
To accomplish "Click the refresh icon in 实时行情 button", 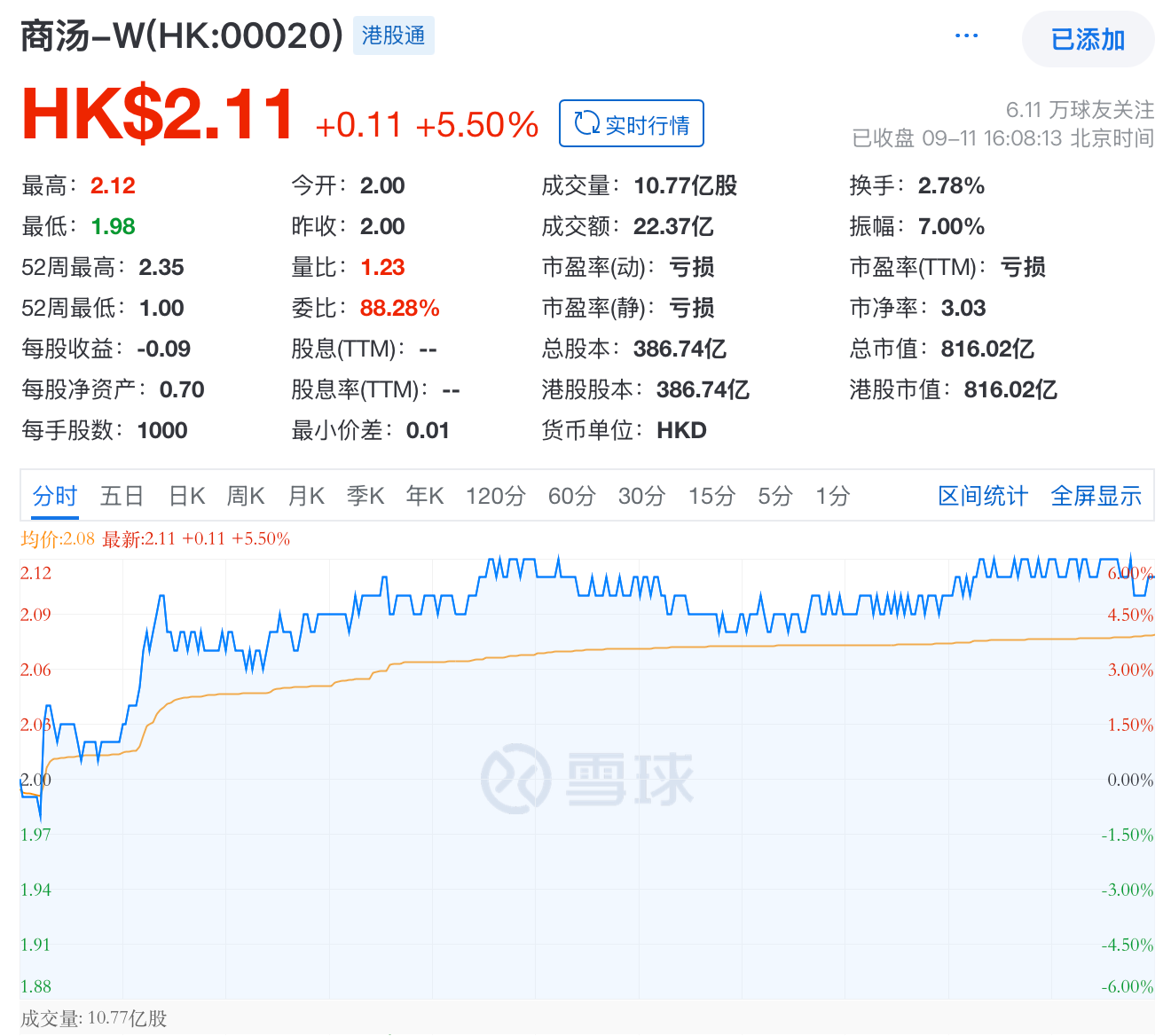I will (x=585, y=123).
